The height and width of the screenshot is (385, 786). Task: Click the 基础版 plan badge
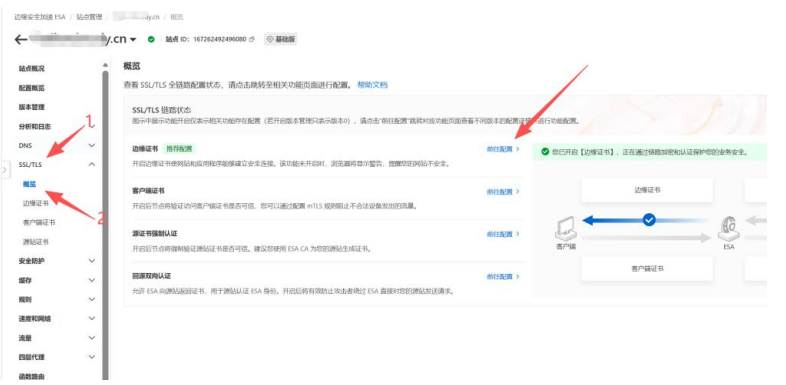pos(280,39)
